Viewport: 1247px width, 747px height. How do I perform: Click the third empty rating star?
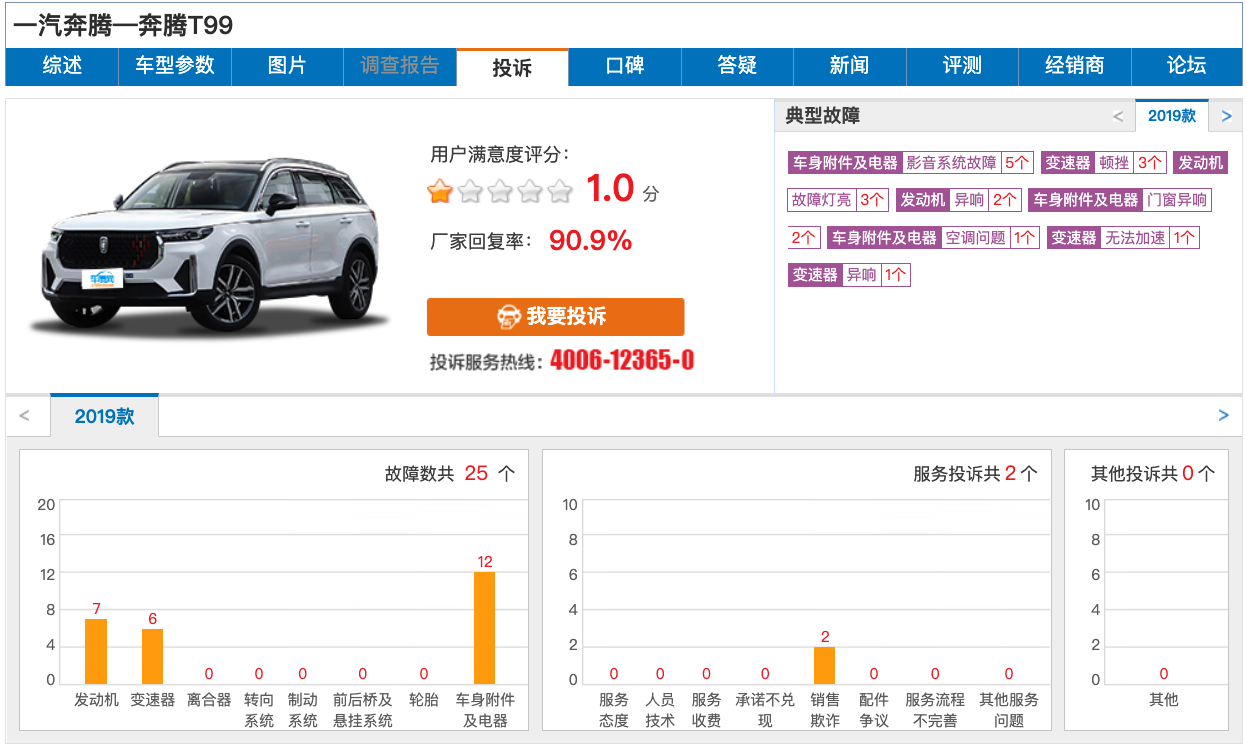click(500, 191)
